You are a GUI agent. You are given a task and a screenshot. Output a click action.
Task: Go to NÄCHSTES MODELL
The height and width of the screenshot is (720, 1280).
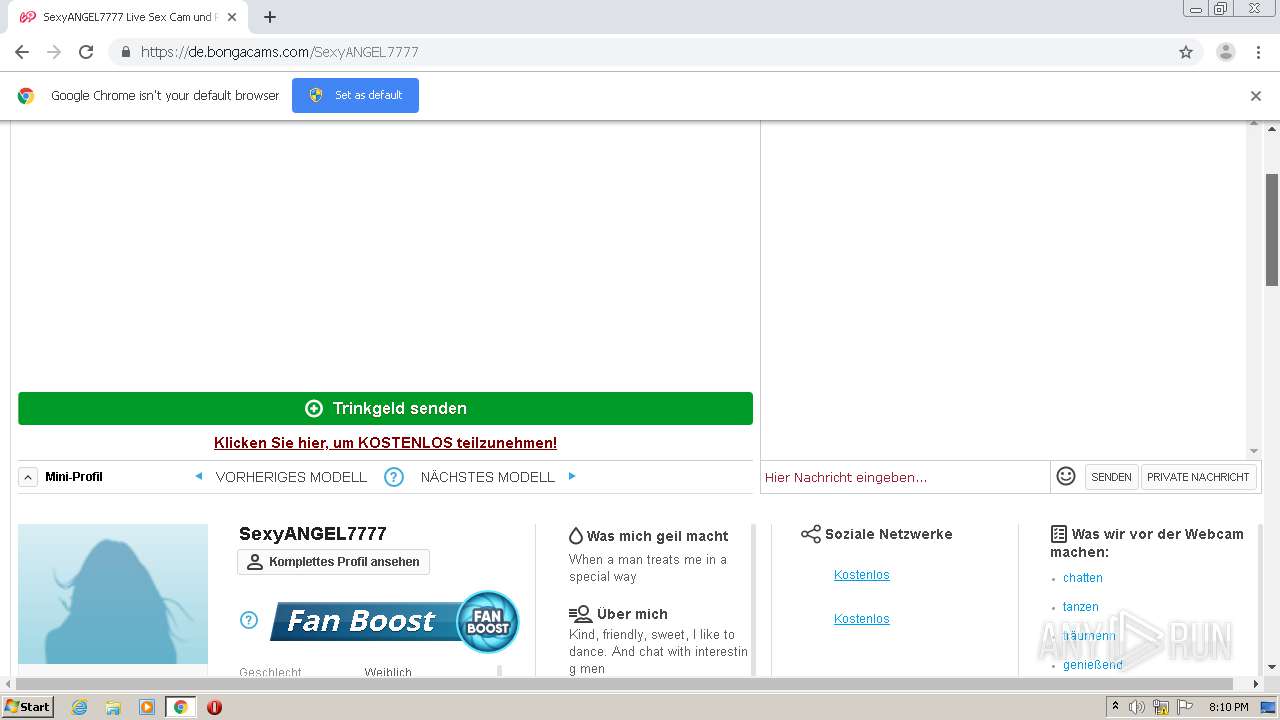click(487, 477)
